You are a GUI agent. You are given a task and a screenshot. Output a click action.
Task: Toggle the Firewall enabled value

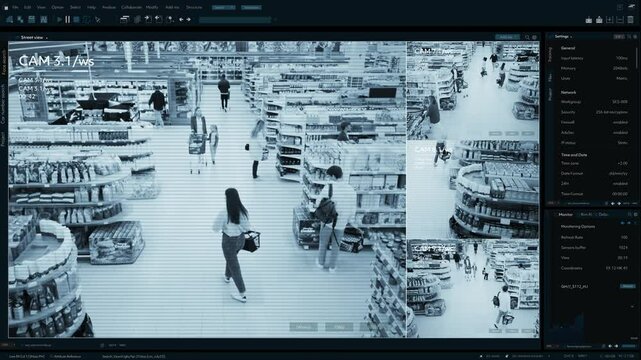pyautogui.click(x=620, y=122)
